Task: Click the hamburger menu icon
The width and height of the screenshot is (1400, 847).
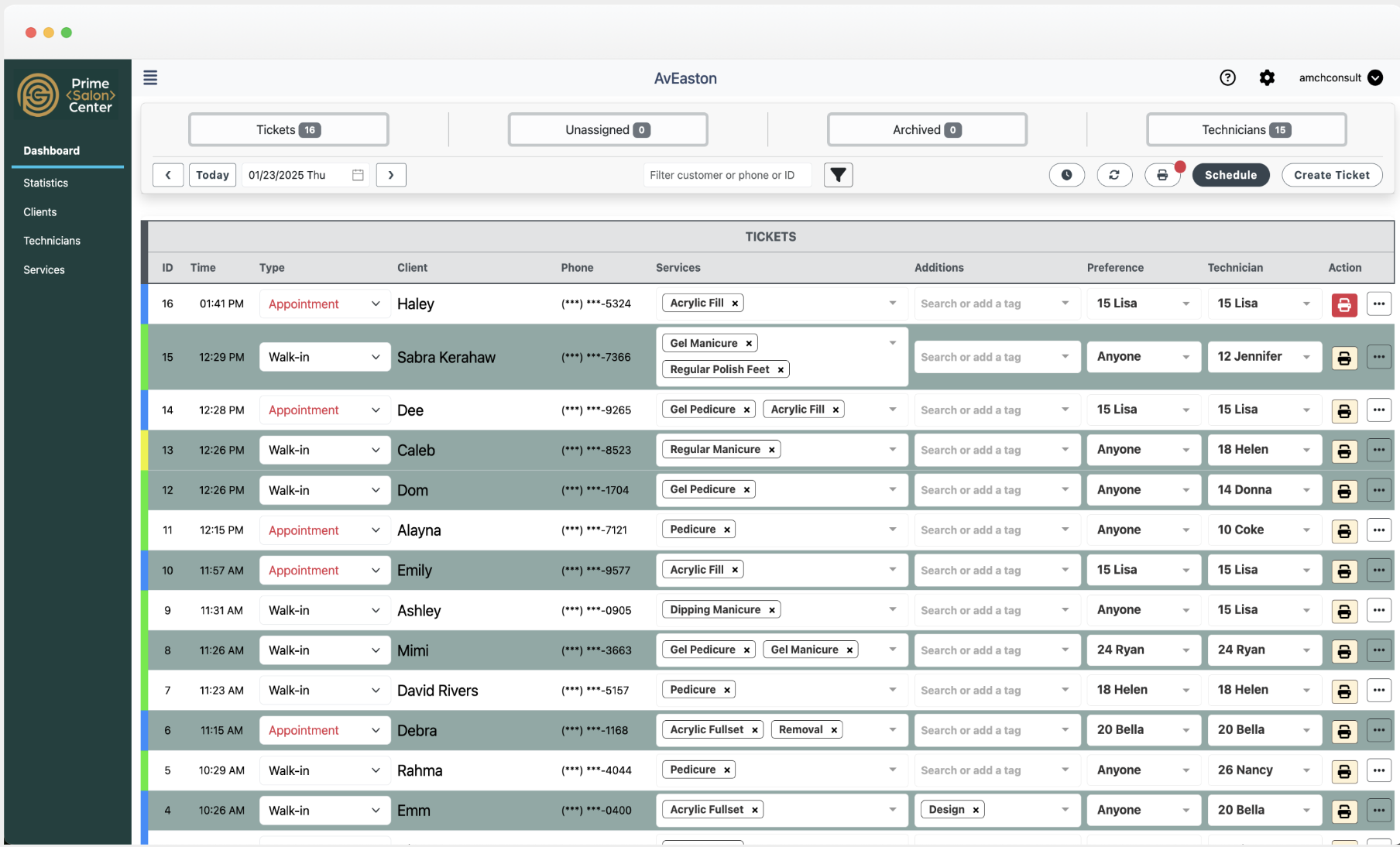Action: 150,77
